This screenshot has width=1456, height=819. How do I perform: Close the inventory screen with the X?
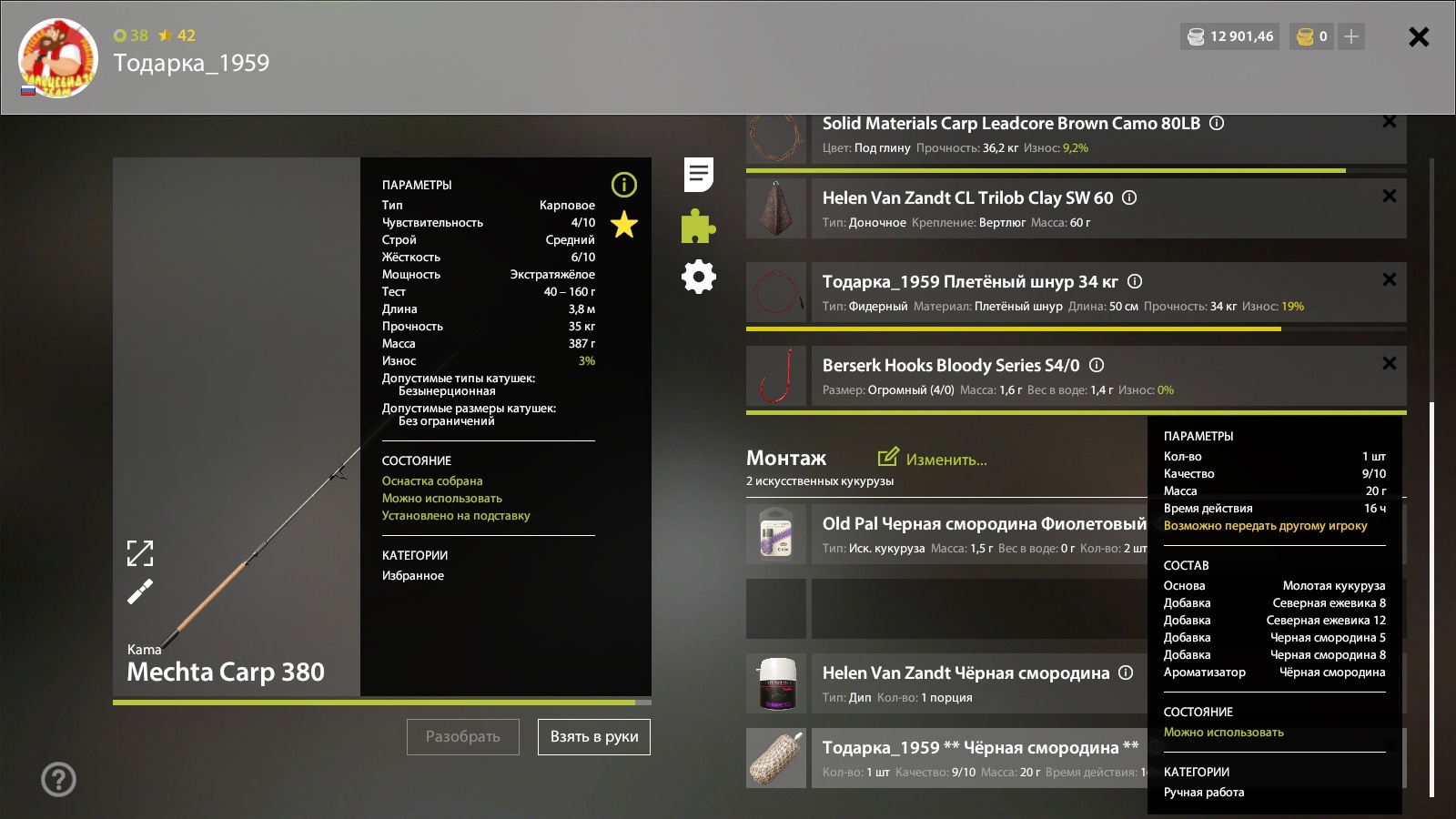pyautogui.click(x=1419, y=36)
